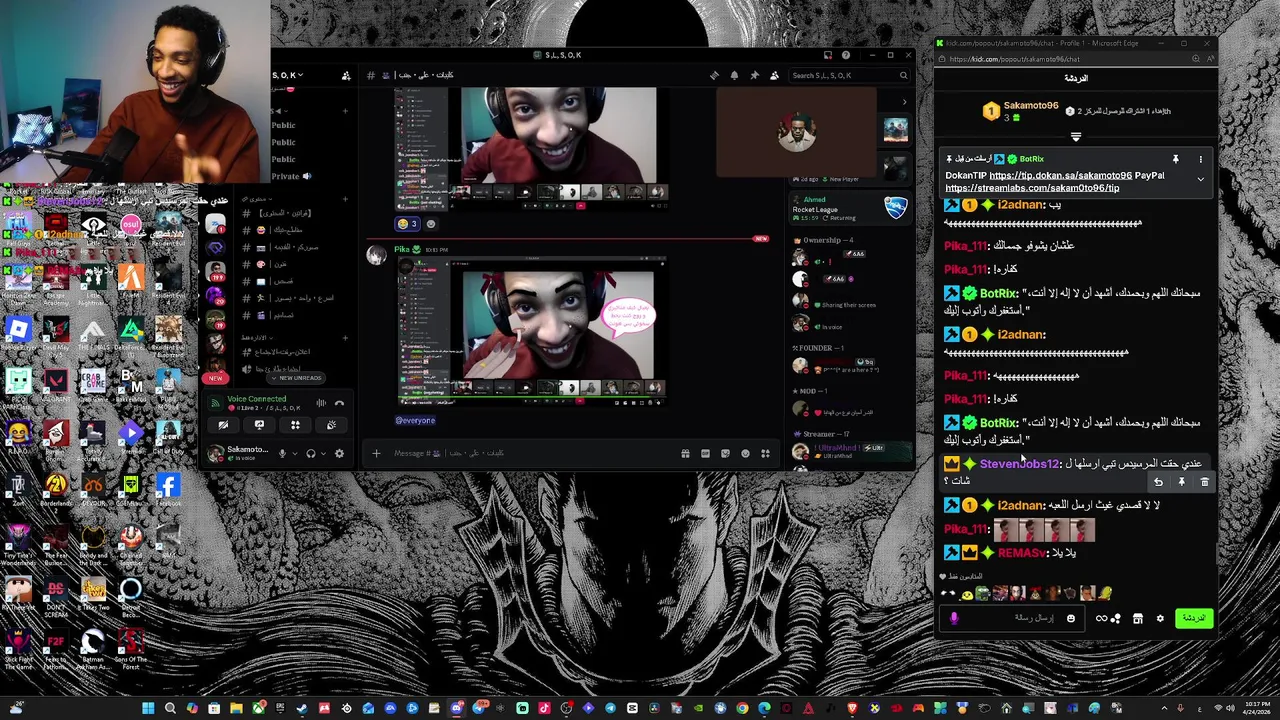Click the NEW unread servers badge
The image size is (1280, 720).
(215, 378)
